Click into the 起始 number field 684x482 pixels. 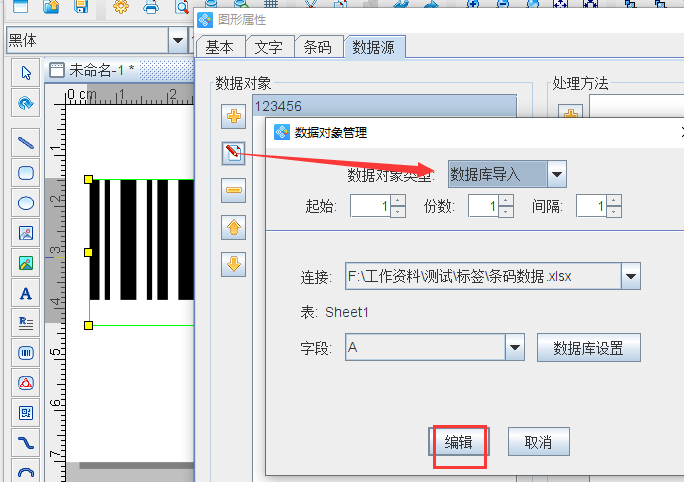tap(371, 206)
